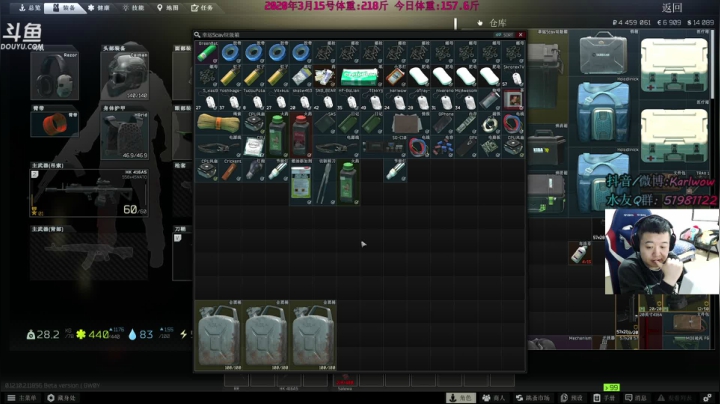The image size is (720, 404).
Task: Click the SORT button in container window
Action: pyautogui.click(x=504, y=35)
